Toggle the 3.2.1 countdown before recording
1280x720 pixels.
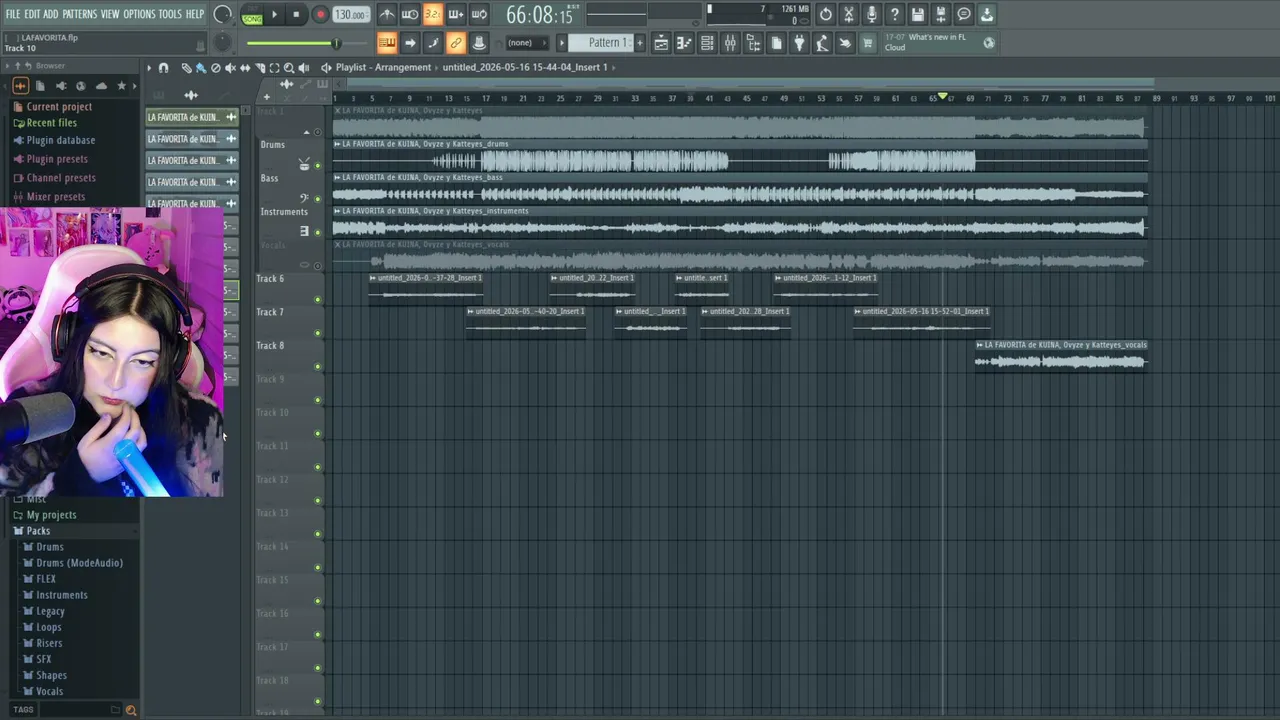pyautogui.click(x=433, y=15)
